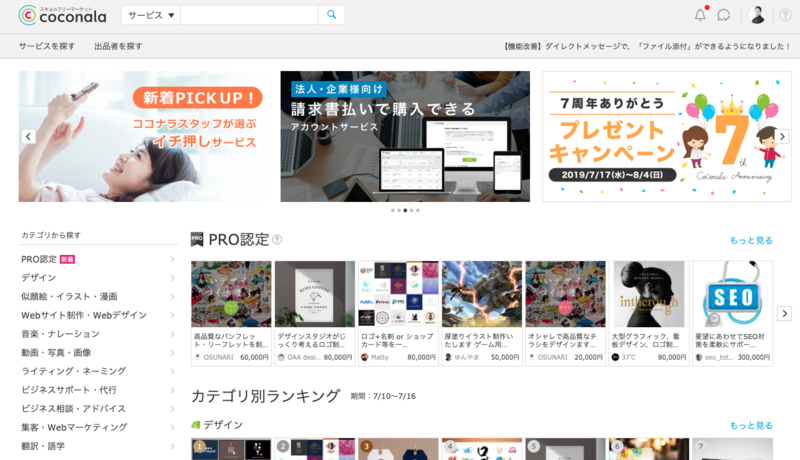800x460 pixels.
Task: Expand the 集客・Webマーケティング chevron
Action: pos(172,427)
